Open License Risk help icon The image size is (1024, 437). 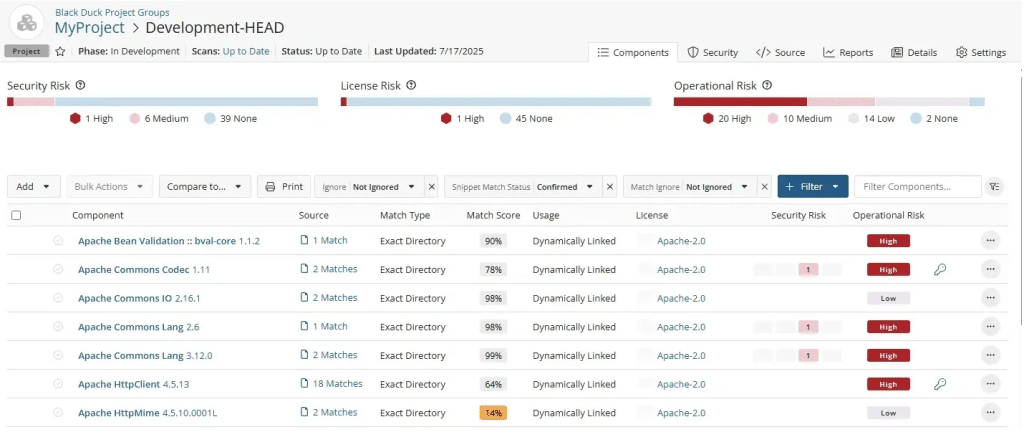click(411, 86)
